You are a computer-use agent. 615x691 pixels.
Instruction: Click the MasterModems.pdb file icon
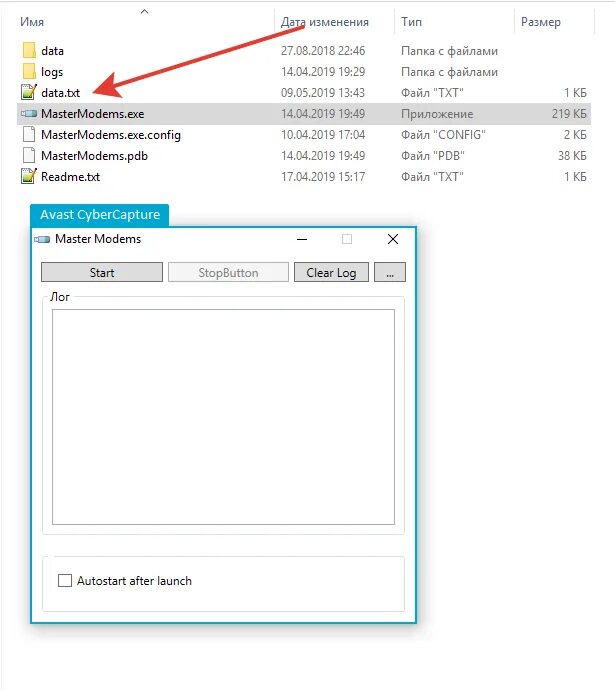click(x=29, y=156)
